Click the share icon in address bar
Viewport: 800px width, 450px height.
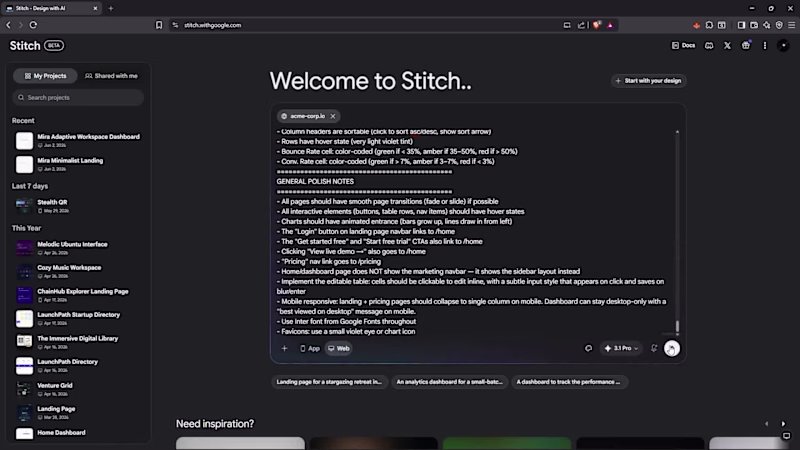581,25
